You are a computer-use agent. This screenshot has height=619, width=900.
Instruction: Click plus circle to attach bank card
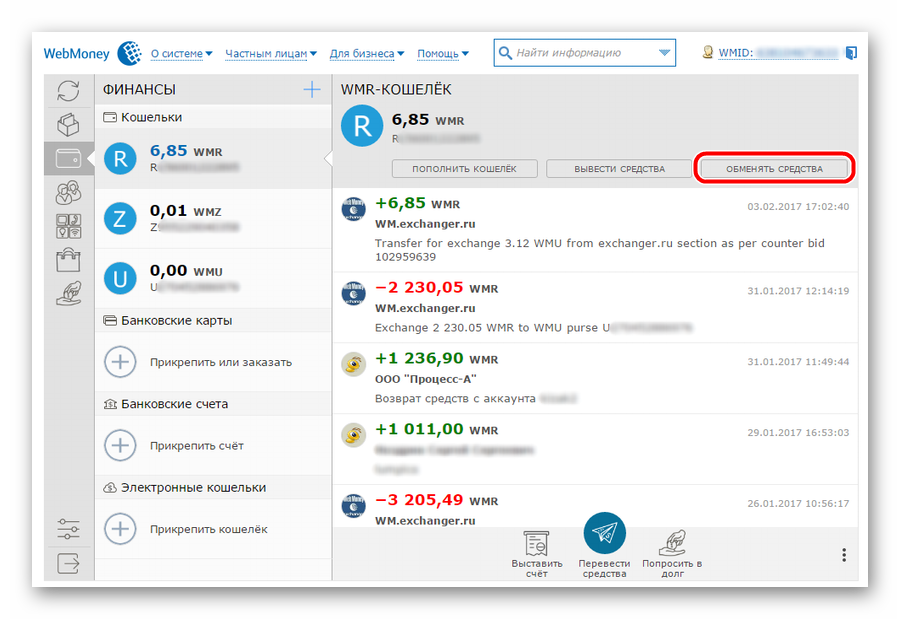click(120, 362)
